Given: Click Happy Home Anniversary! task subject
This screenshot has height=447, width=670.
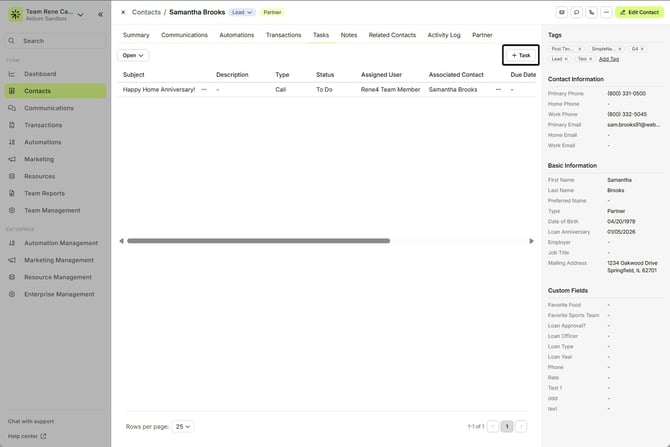Looking at the screenshot, I should (159, 90).
